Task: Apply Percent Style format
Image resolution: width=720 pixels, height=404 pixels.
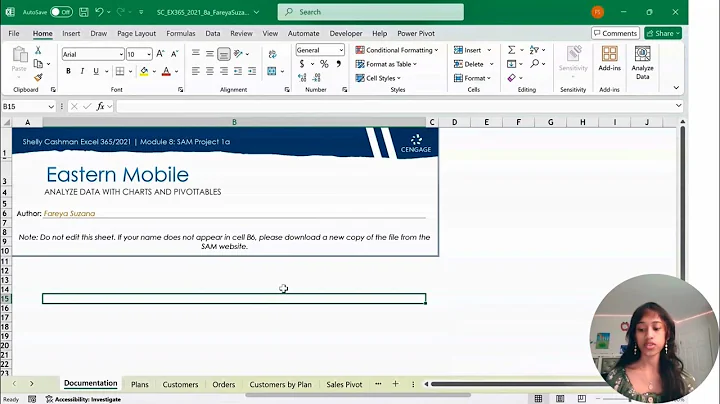Action: coord(324,64)
